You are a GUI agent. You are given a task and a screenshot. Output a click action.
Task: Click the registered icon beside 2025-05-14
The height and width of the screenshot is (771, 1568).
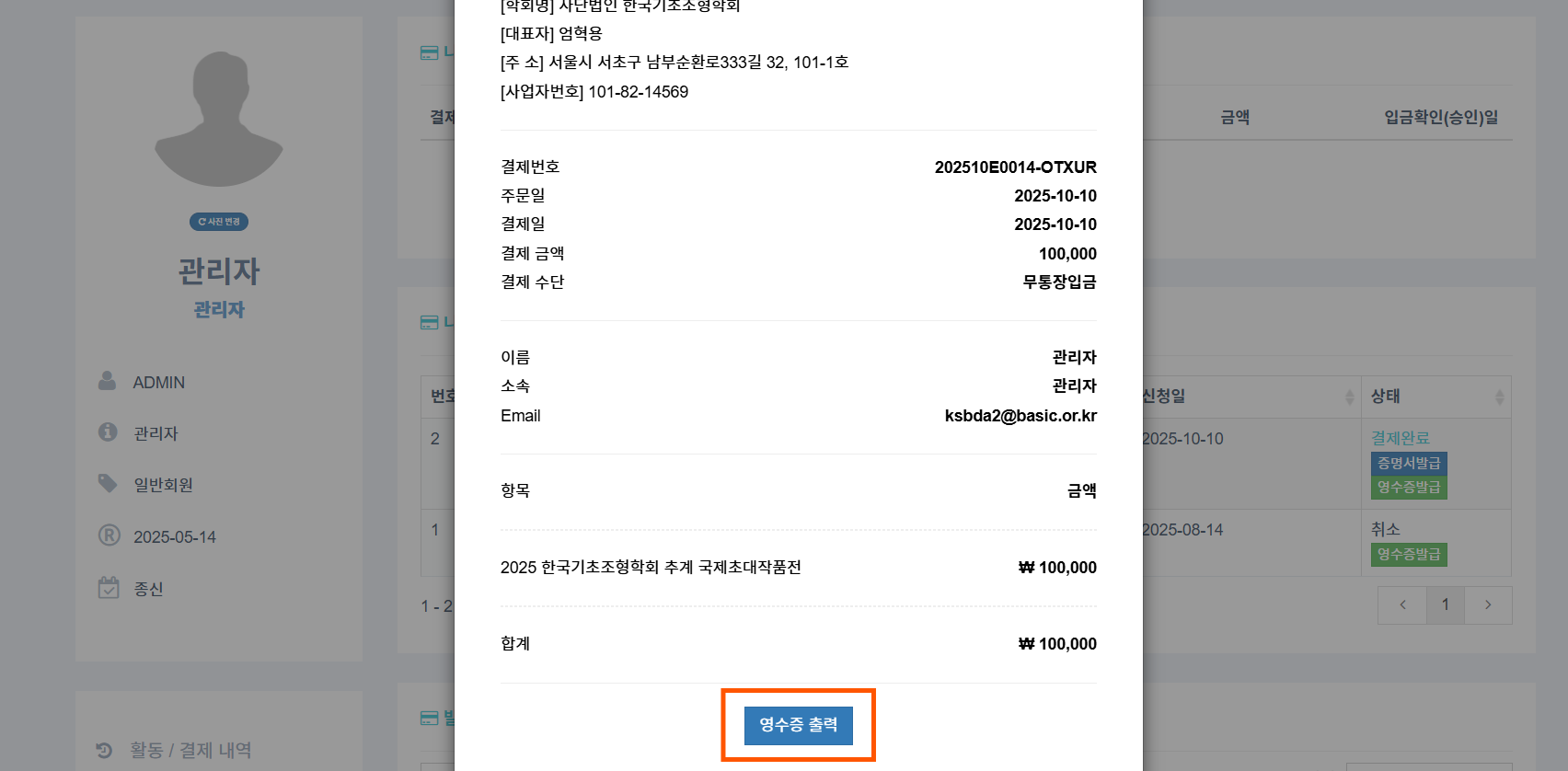coord(110,535)
